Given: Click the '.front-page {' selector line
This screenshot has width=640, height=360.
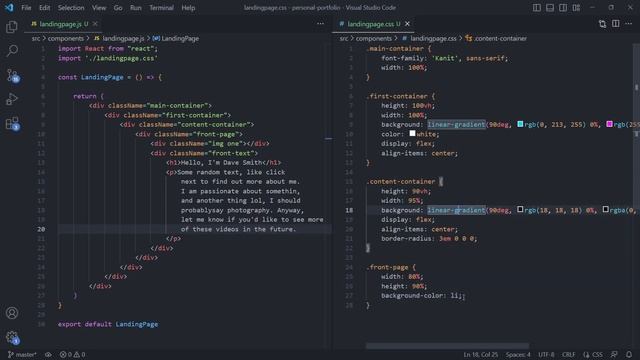Looking at the screenshot, I should 391,267.
